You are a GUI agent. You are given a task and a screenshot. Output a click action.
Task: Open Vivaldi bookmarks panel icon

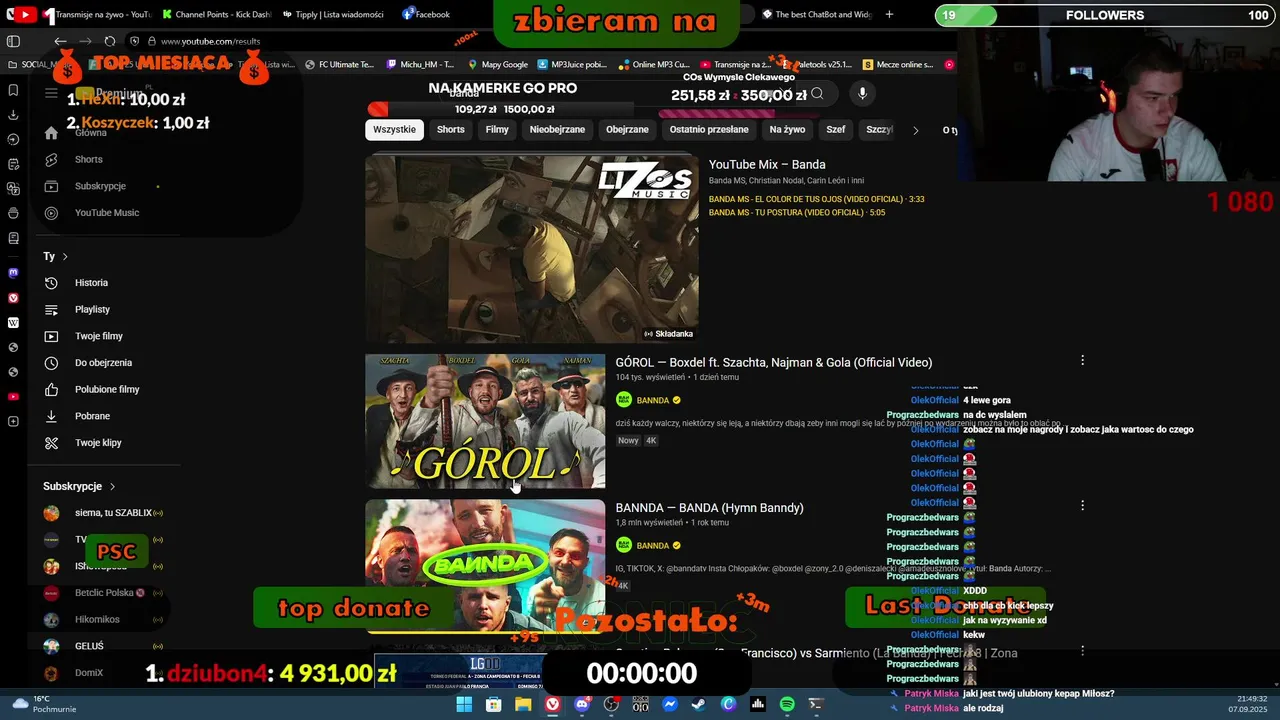(x=13, y=90)
